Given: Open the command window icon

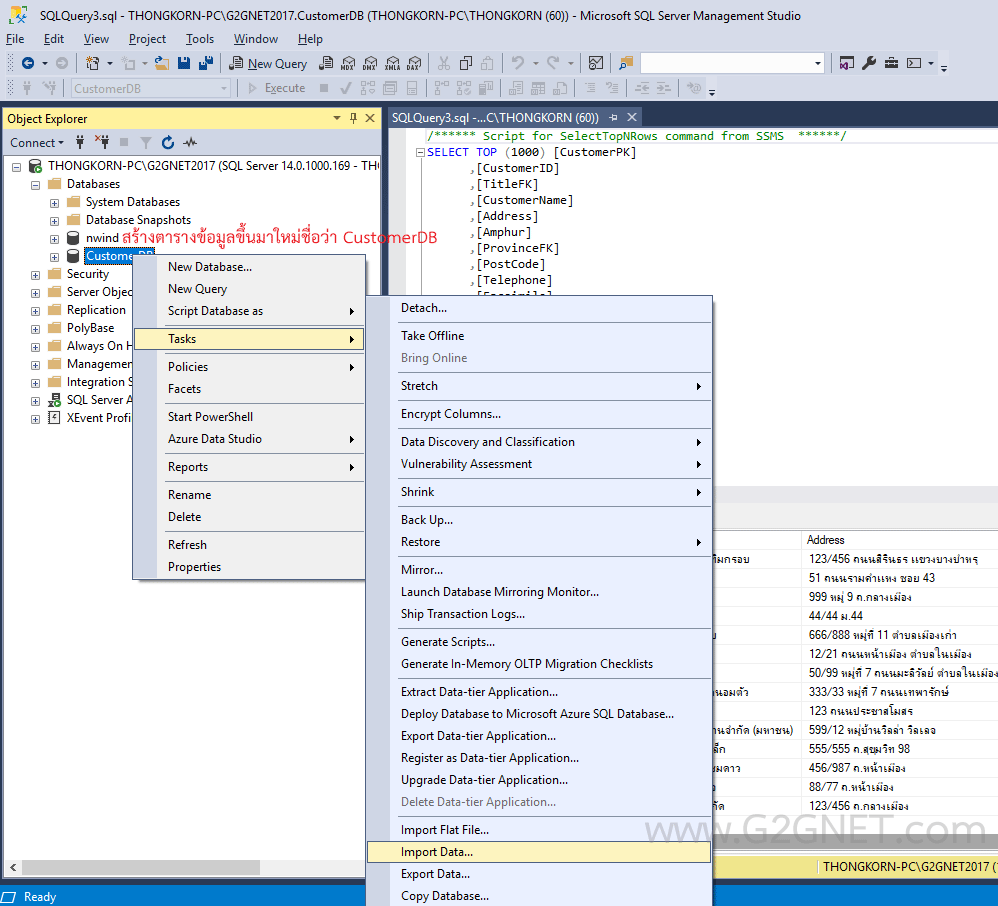Looking at the screenshot, I should [x=914, y=63].
